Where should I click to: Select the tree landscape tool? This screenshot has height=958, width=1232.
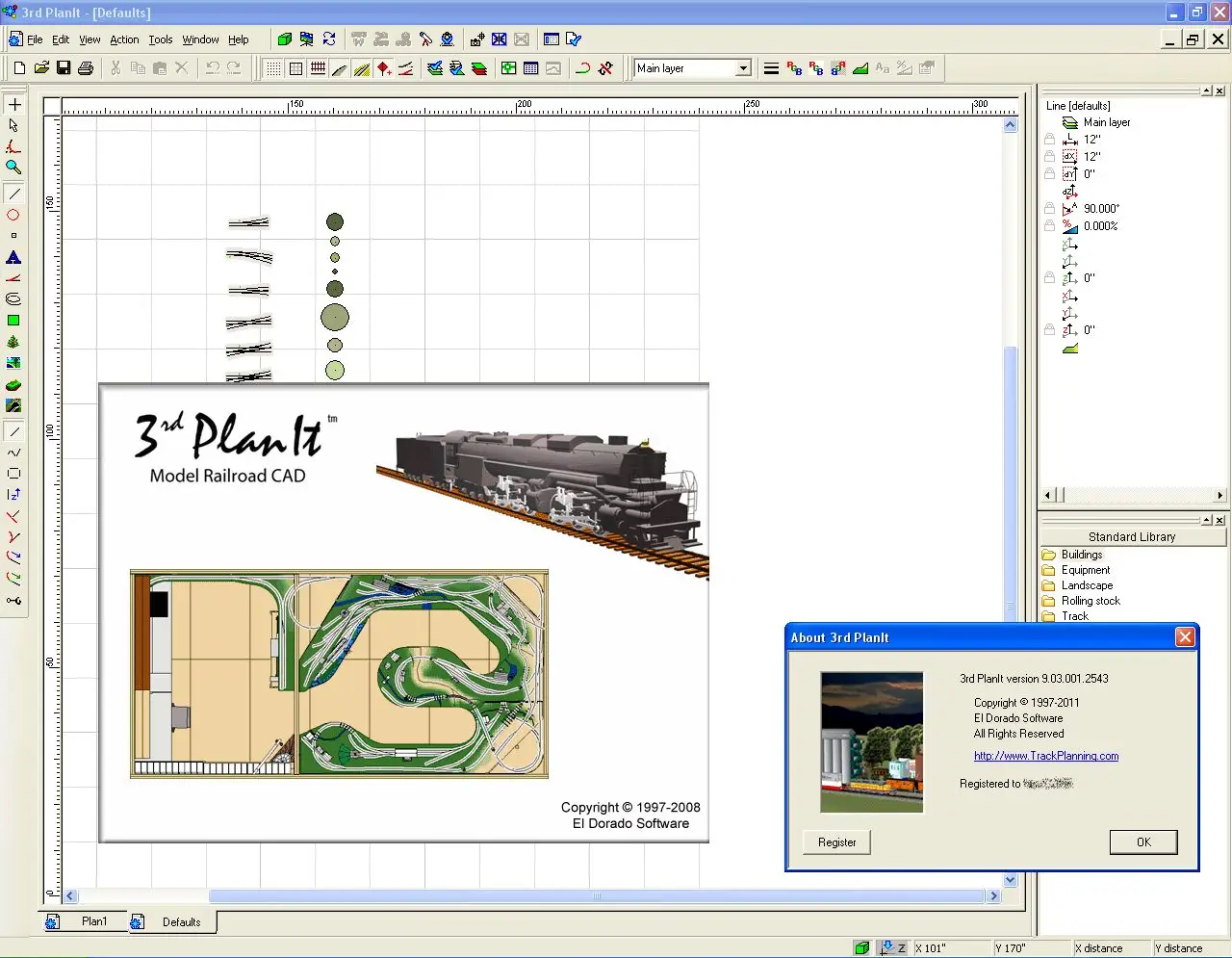tap(13, 342)
